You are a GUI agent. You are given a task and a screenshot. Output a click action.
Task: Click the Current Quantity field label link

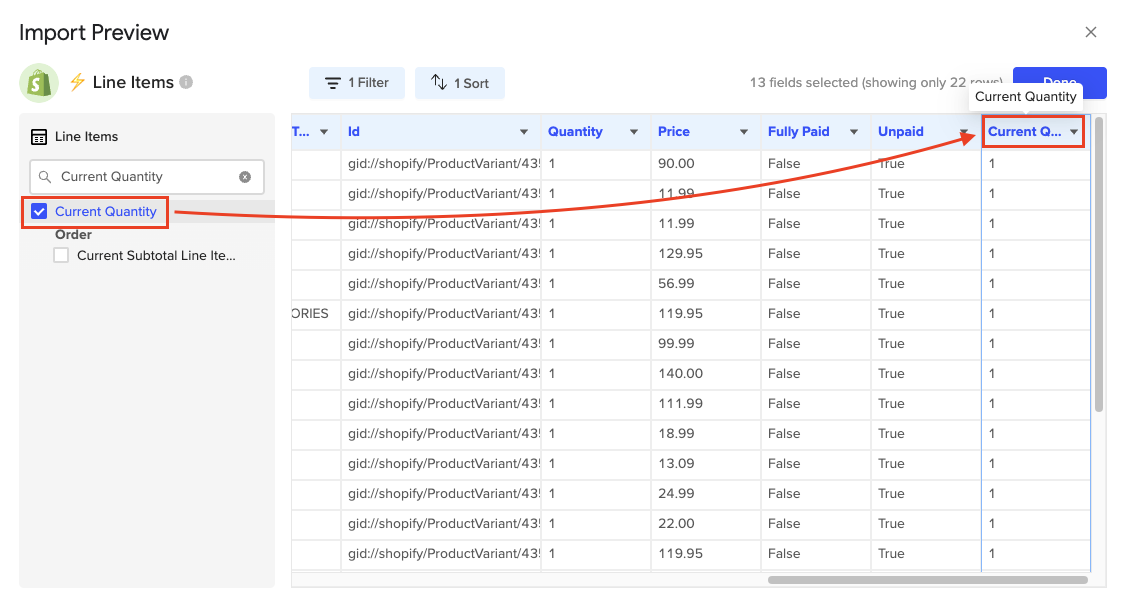106,211
